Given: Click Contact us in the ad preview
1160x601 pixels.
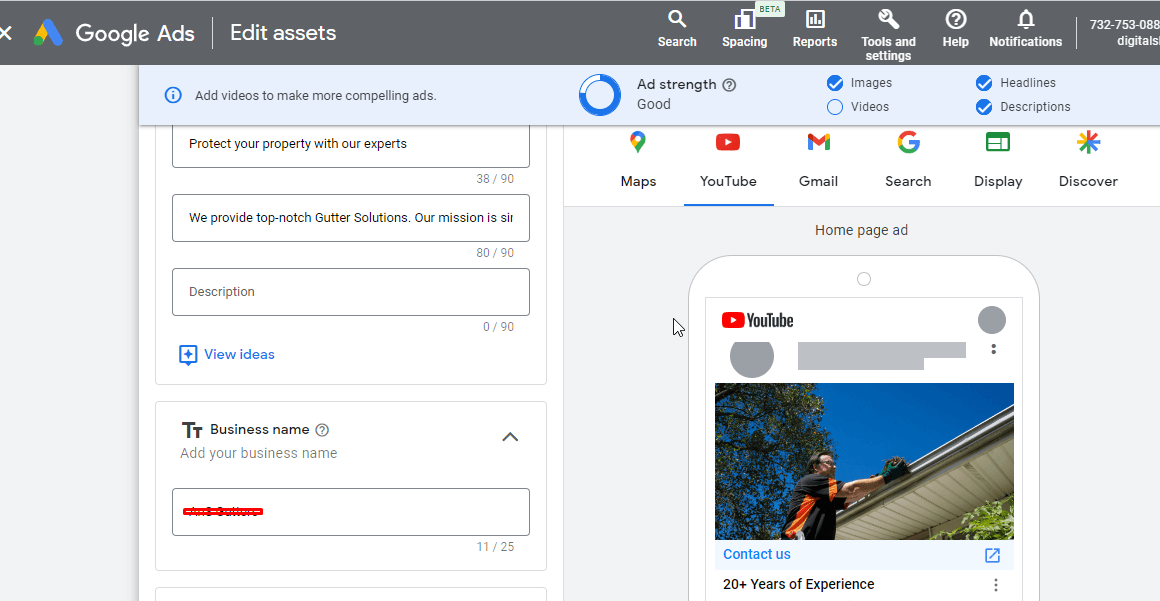Looking at the screenshot, I should (757, 554).
